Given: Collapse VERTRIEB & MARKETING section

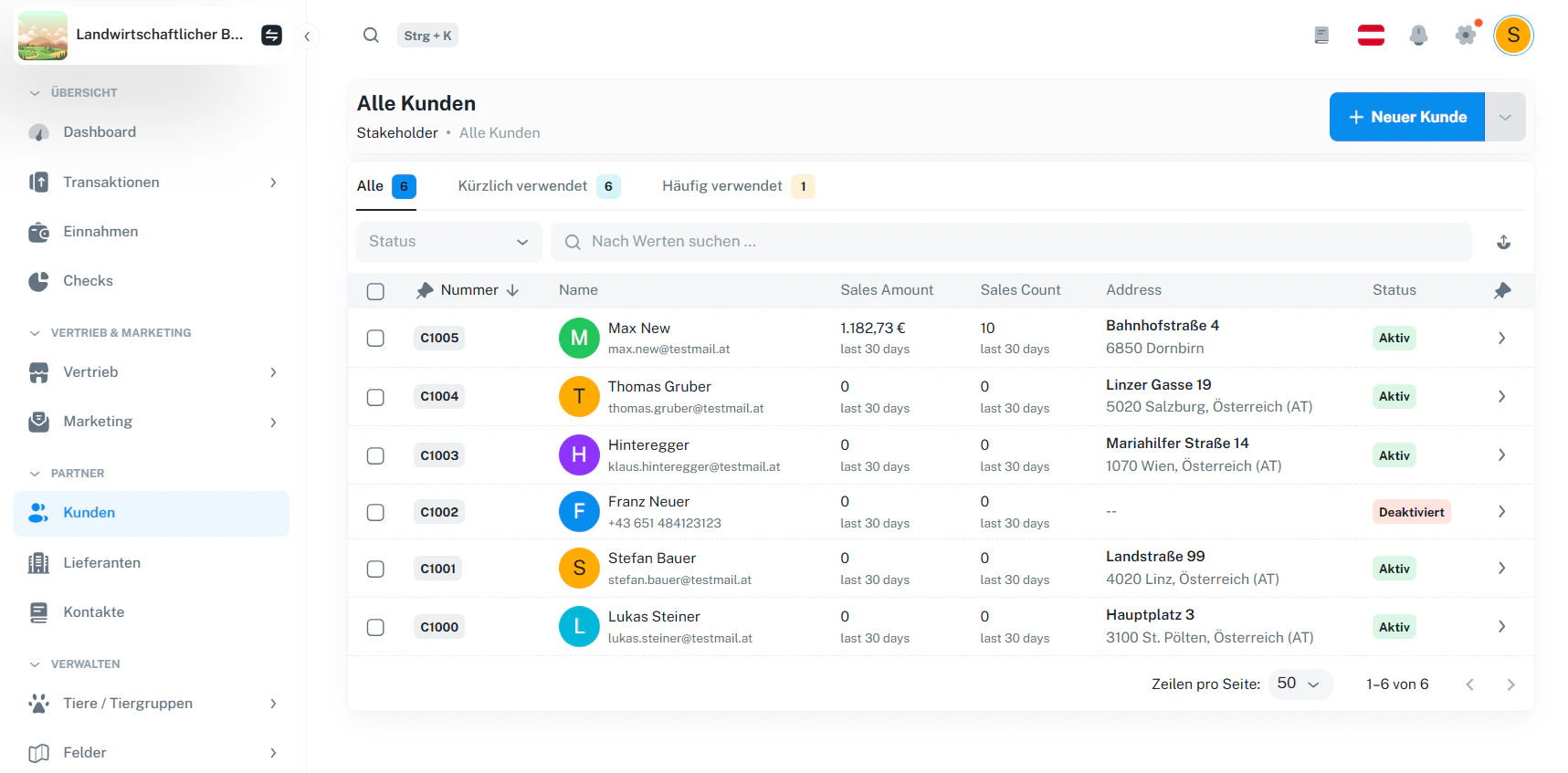Looking at the screenshot, I should click(x=35, y=333).
